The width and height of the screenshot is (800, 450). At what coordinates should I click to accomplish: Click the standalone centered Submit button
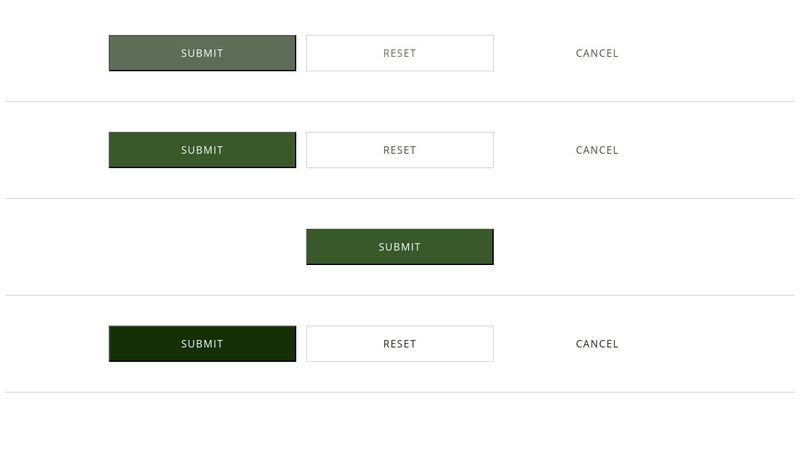399,247
